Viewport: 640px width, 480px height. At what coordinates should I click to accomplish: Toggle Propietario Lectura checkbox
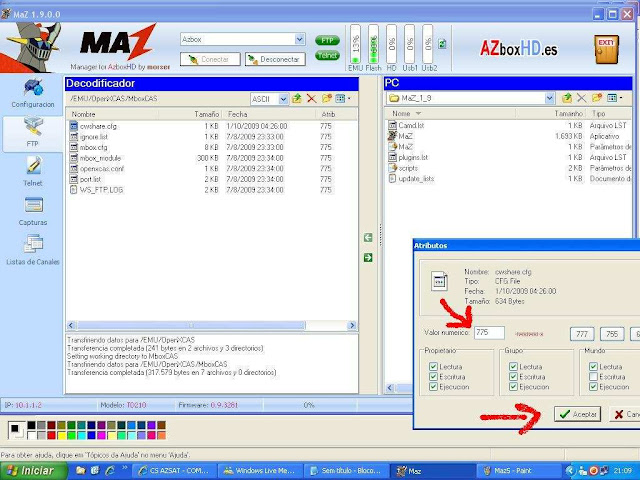tap(433, 367)
